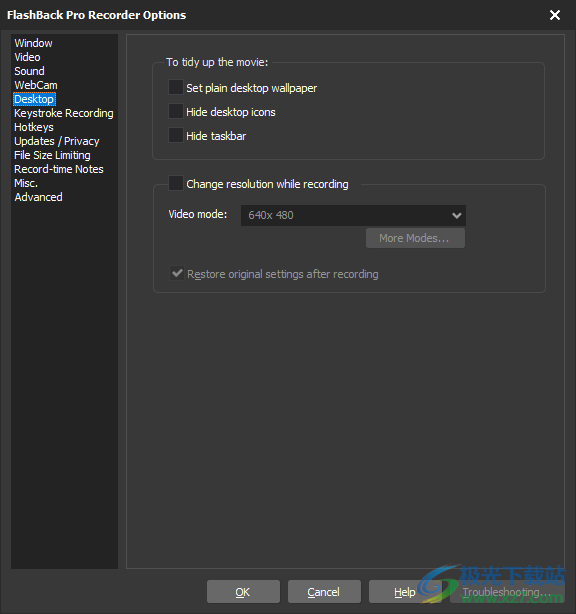Tick the Hide desktop icons checkbox
576x614 pixels.
click(x=176, y=111)
